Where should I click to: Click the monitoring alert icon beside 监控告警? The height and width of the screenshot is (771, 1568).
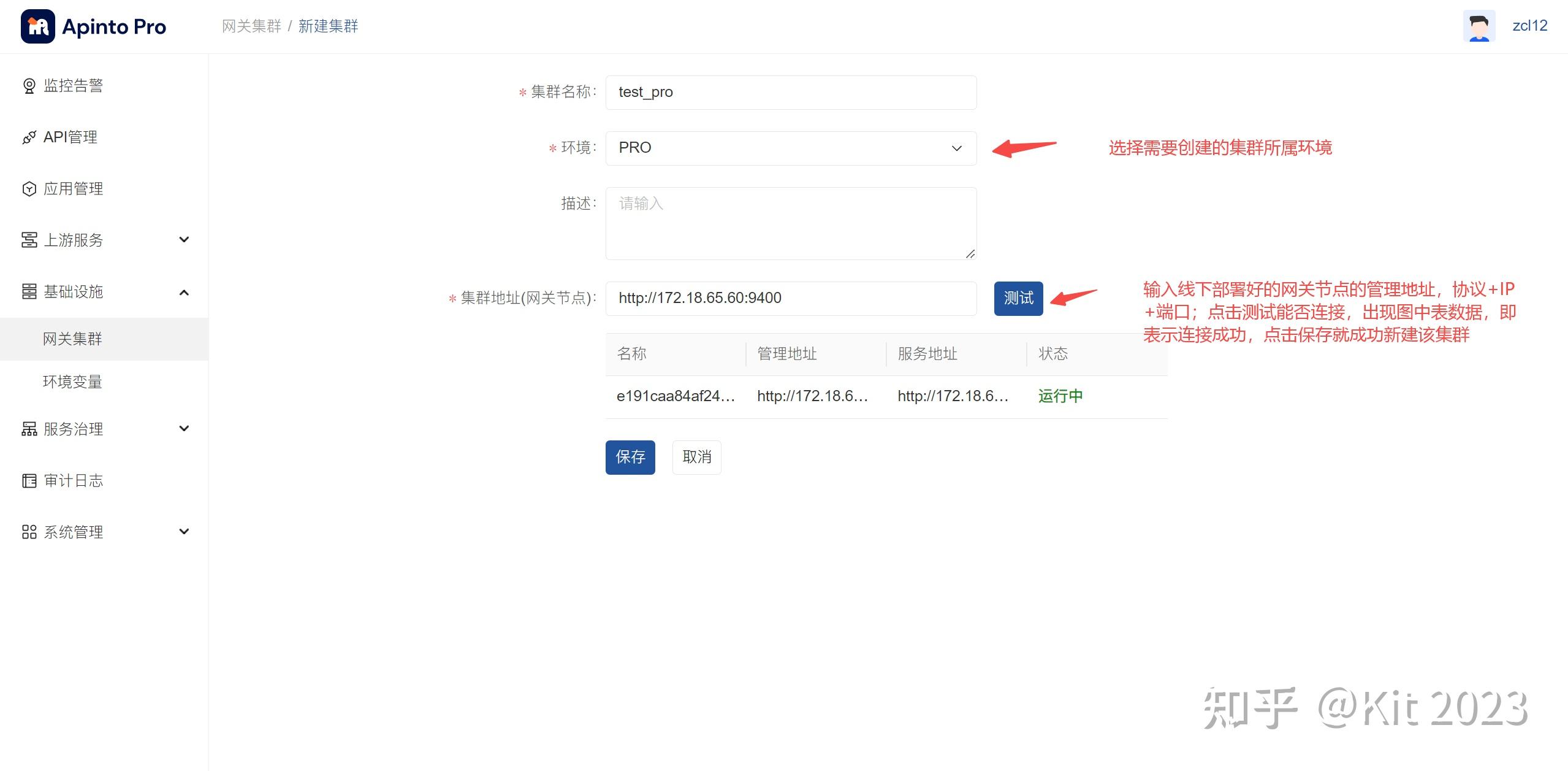point(29,86)
